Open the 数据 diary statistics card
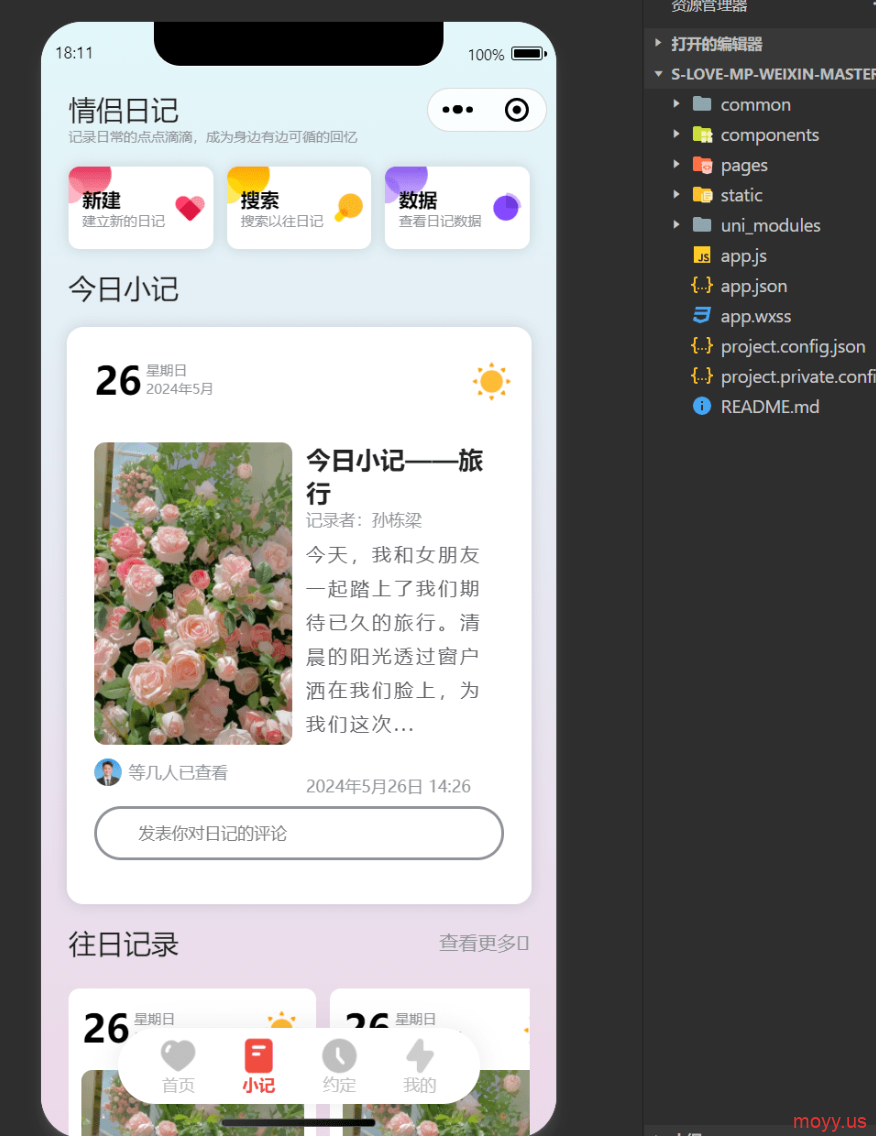 click(457, 208)
